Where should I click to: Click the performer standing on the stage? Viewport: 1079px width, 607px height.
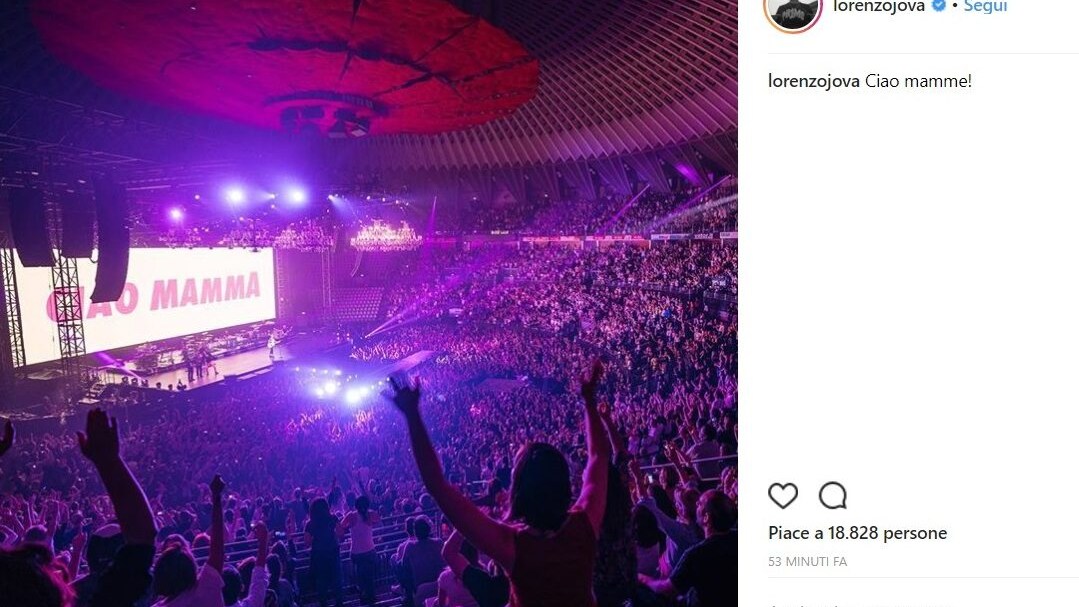[270, 345]
